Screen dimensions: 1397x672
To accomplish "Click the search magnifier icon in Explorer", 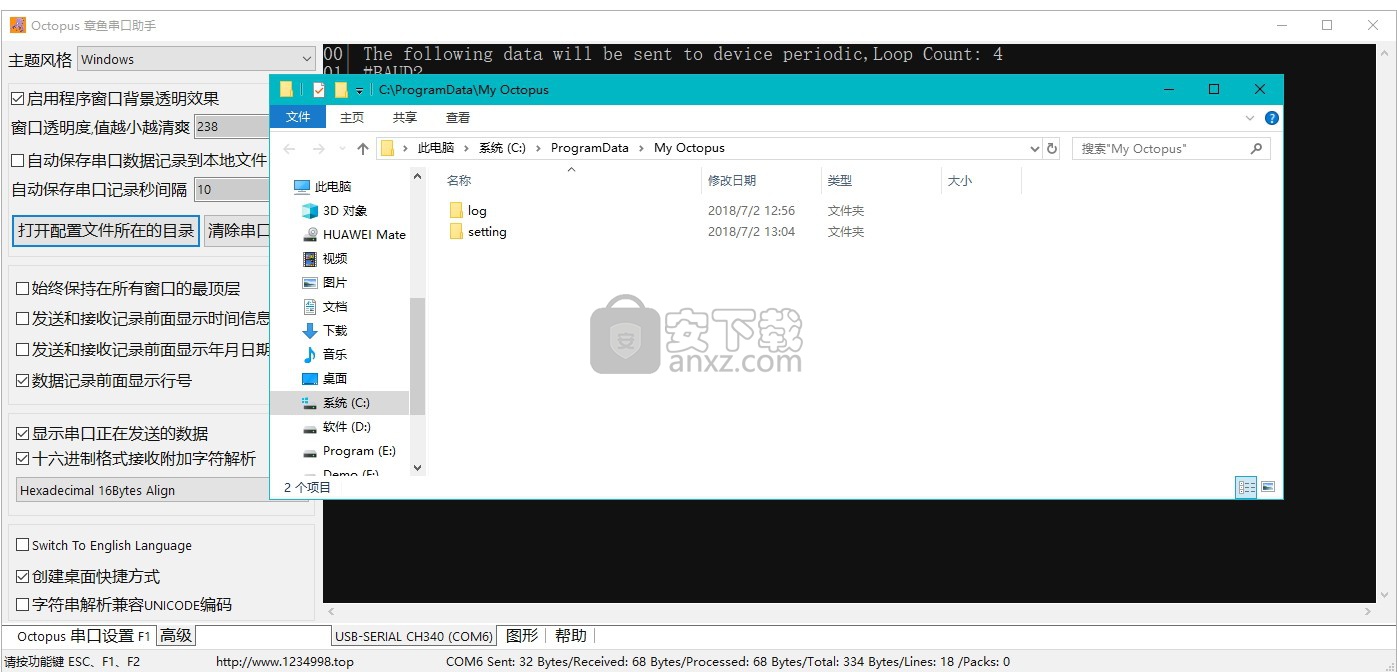I will pyautogui.click(x=1257, y=148).
